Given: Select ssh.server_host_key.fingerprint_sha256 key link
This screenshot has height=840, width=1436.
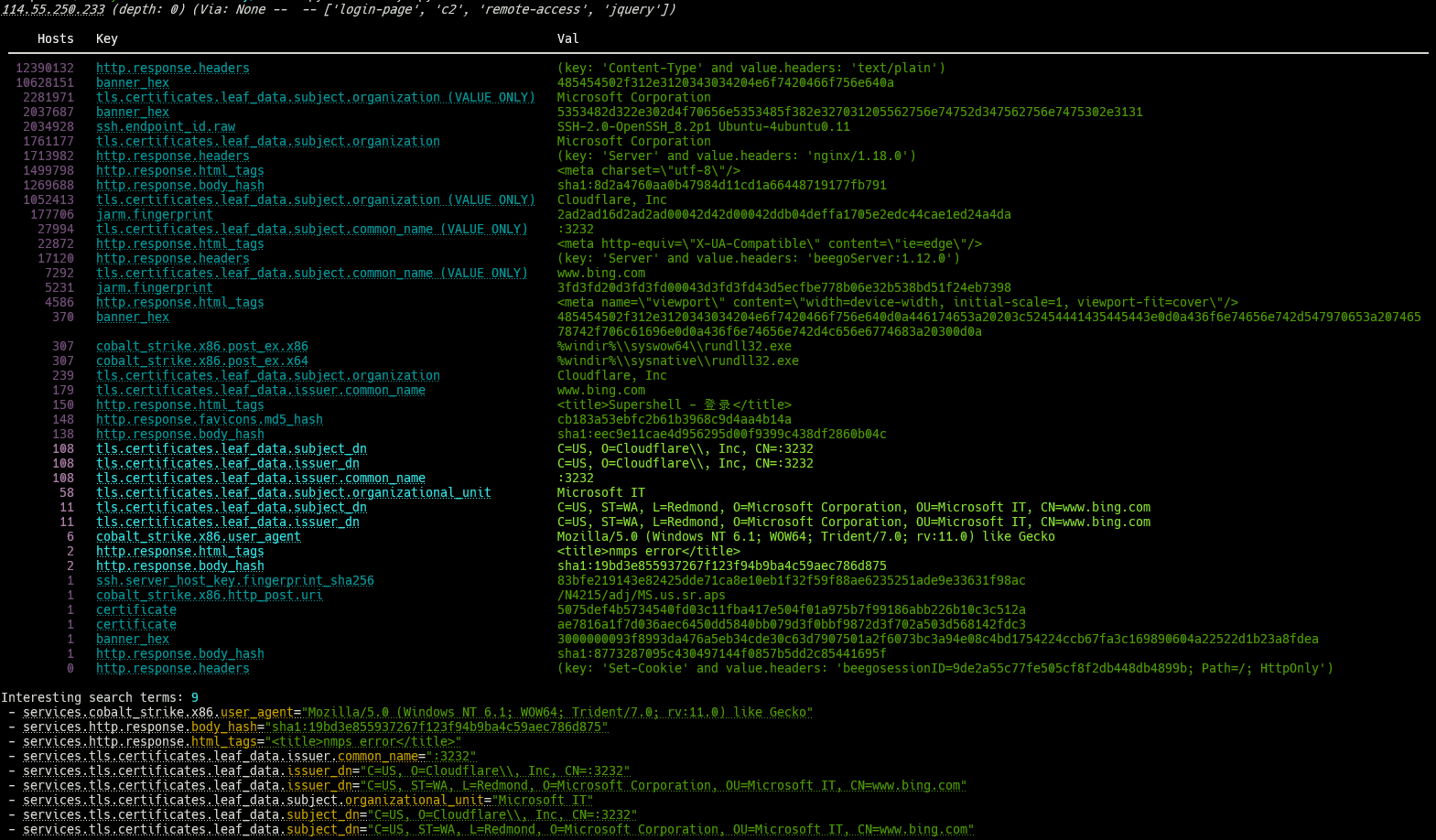Looking at the screenshot, I should pyautogui.click(x=234, y=581).
